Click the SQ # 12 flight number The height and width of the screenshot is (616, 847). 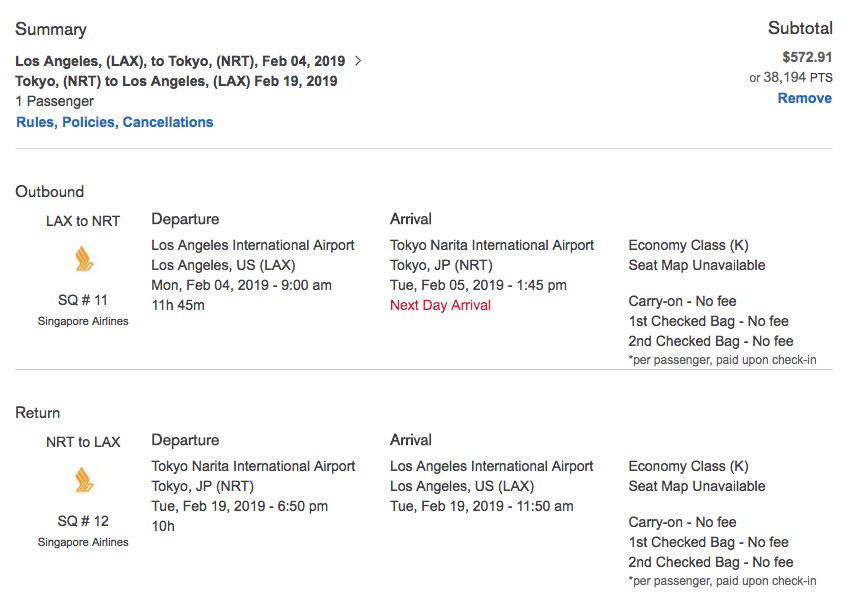coord(83,521)
